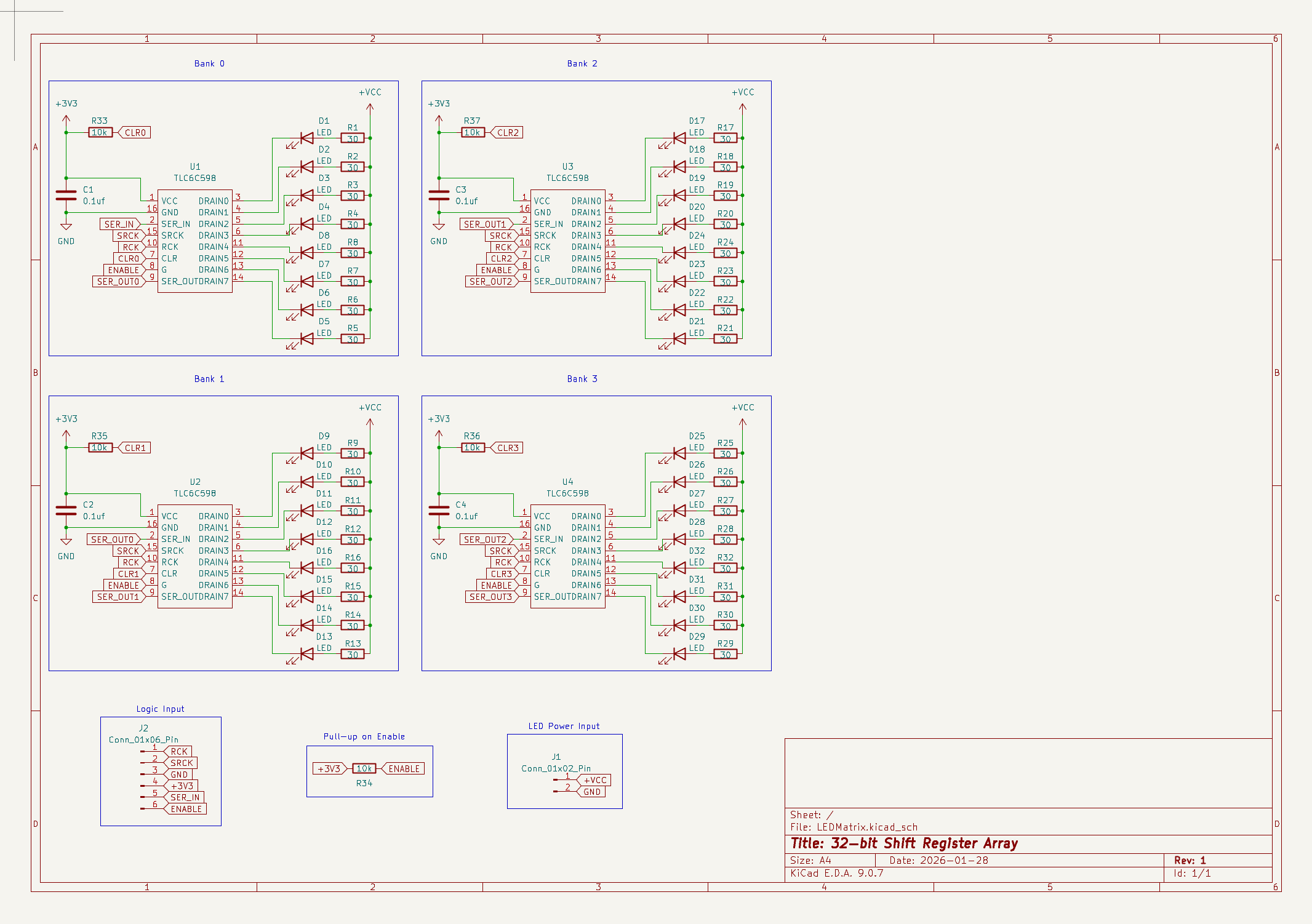Screen dimensions: 1312x924
Task: Click the SER_OUT1 label on U3
Action: coord(484,224)
